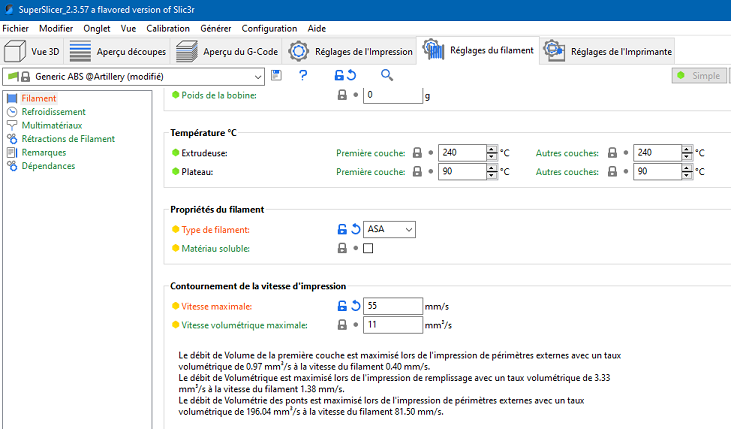Click the Extrudeuse label
Screen dimensions: 731x429
(x=204, y=153)
